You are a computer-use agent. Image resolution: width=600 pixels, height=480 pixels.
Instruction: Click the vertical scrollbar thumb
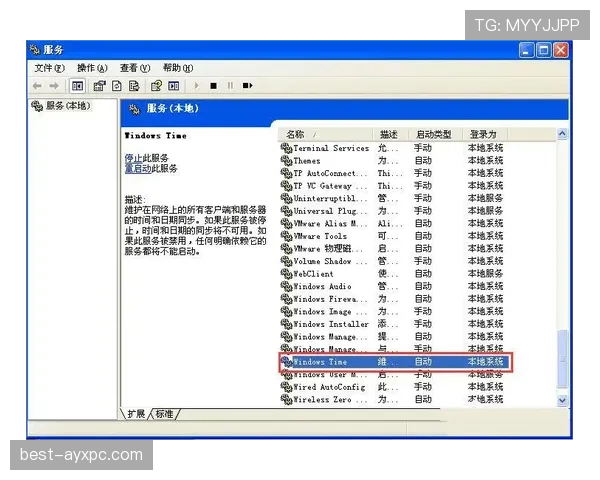click(562, 359)
